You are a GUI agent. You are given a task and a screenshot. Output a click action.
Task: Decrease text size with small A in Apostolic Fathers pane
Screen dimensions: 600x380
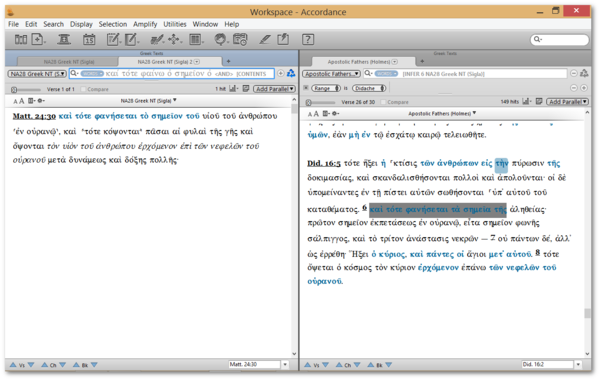(x=310, y=114)
